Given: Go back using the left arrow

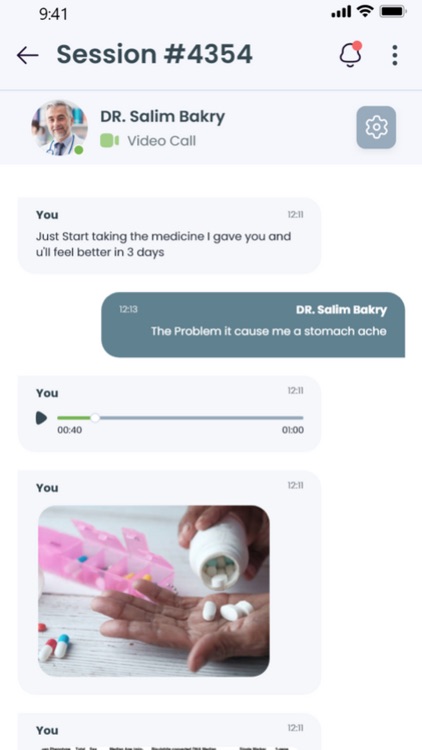Looking at the screenshot, I should click(27, 55).
